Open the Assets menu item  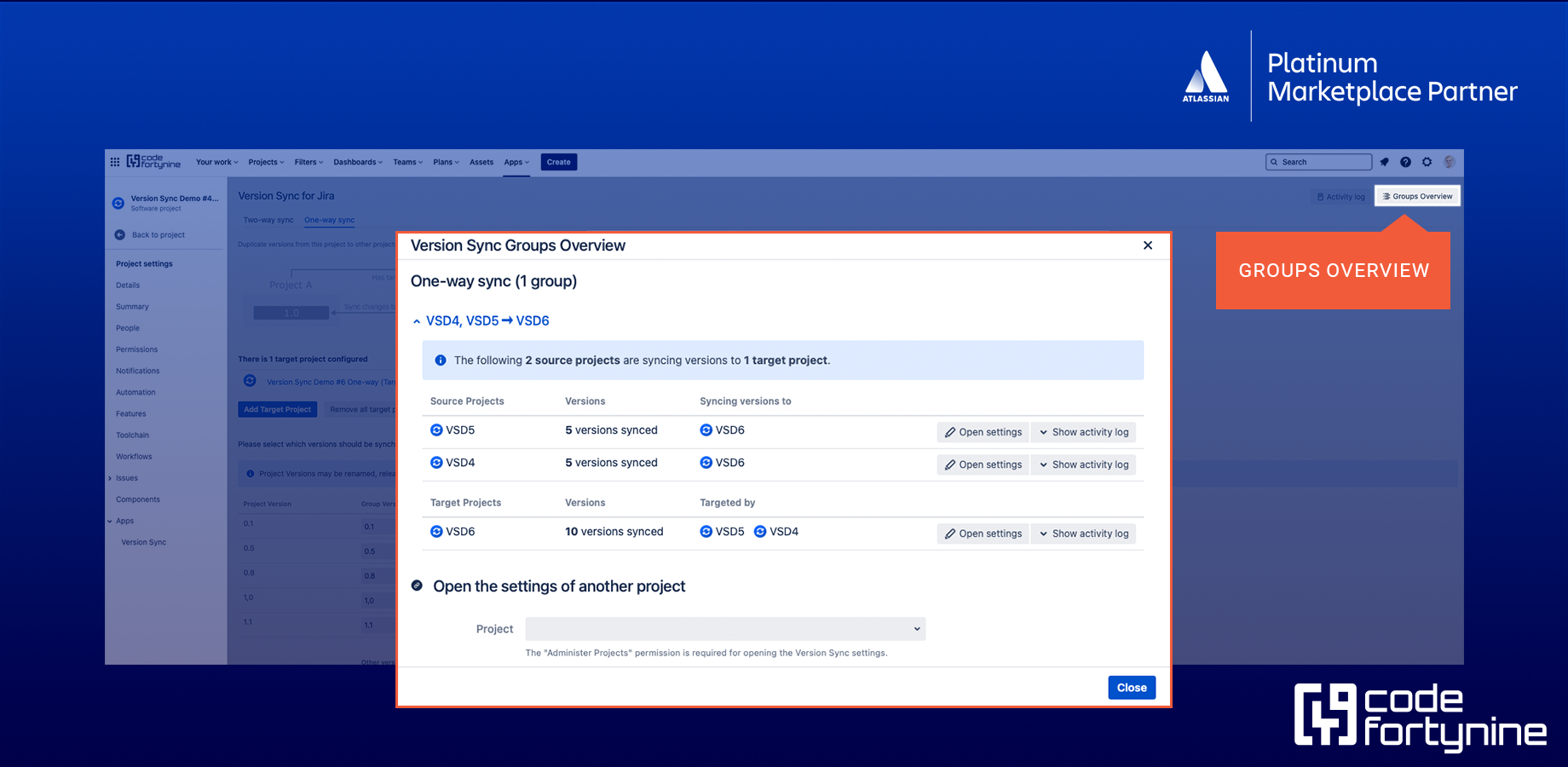pos(481,162)
